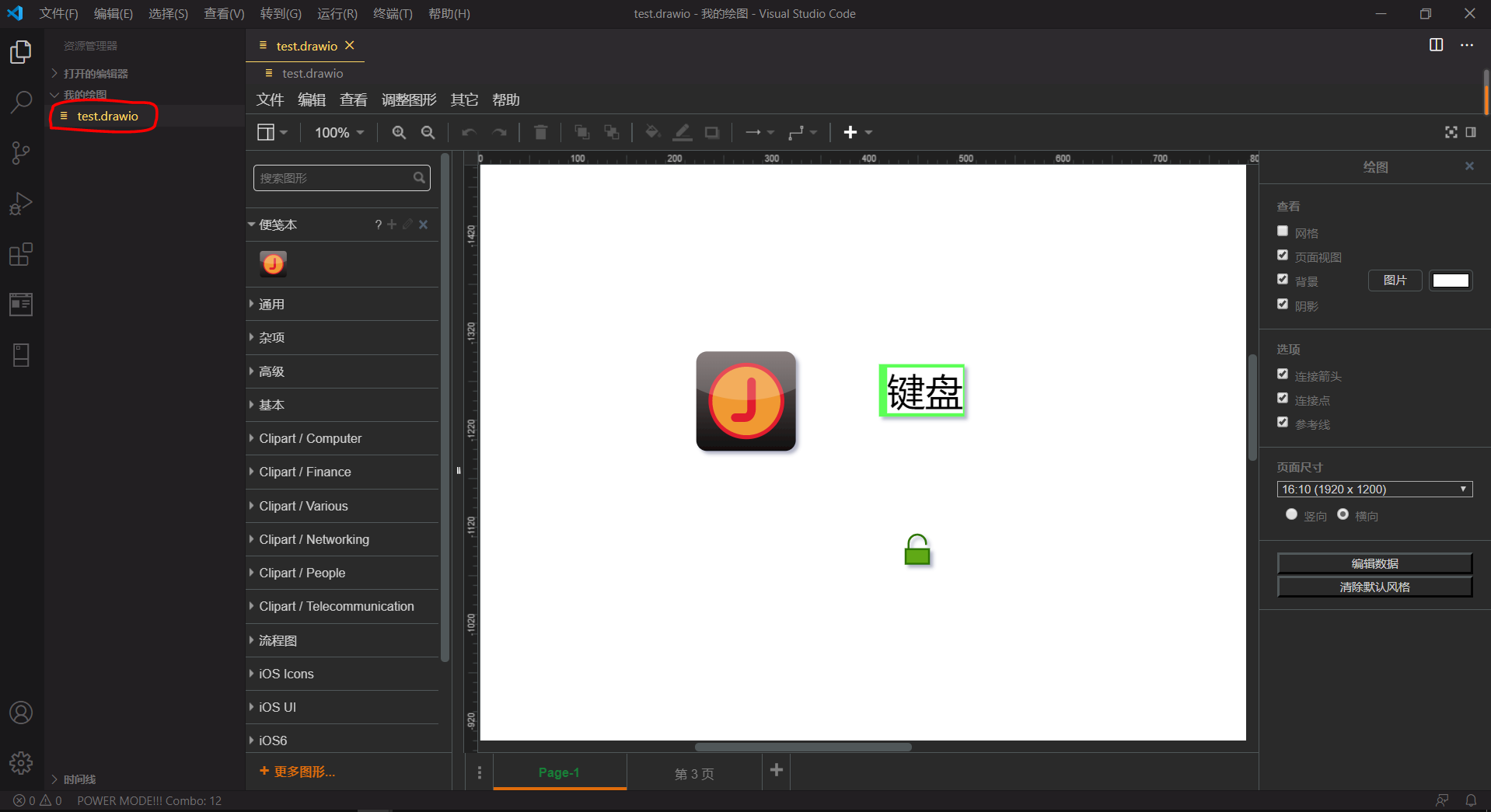
Task: Open the more actions ellipsis in editor
Action: point(1467,45)
